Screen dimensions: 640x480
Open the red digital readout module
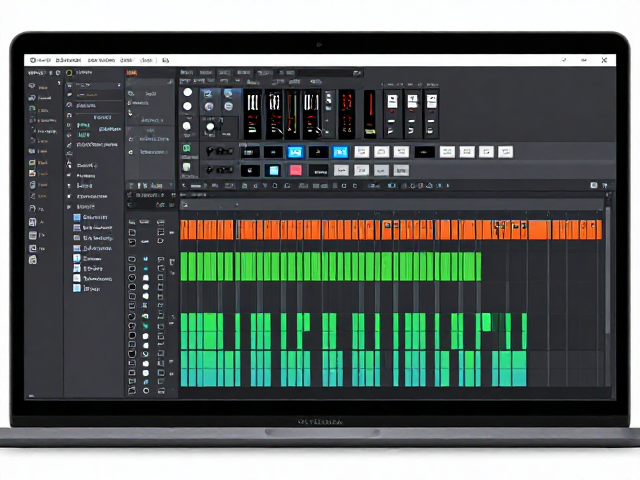pos(346,114)
